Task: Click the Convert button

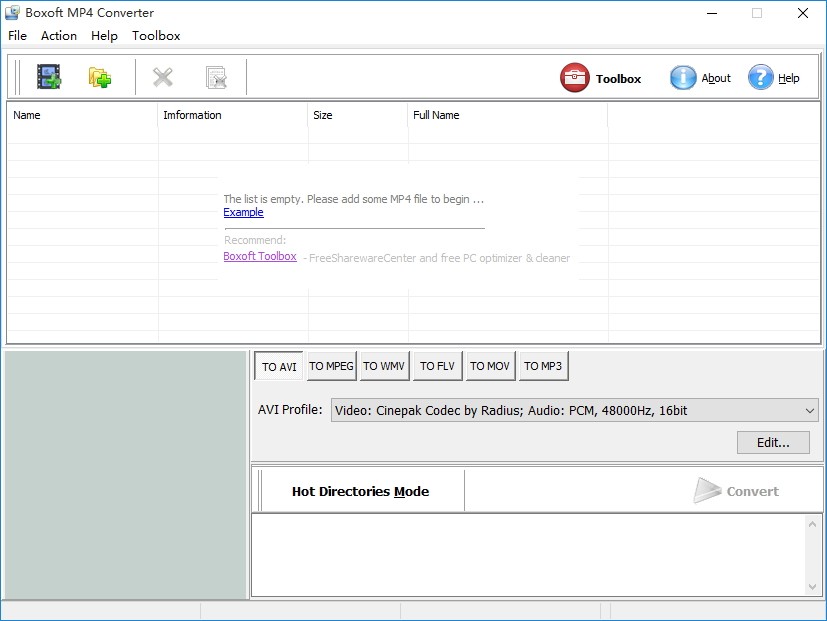Action: tap(736, 491)
